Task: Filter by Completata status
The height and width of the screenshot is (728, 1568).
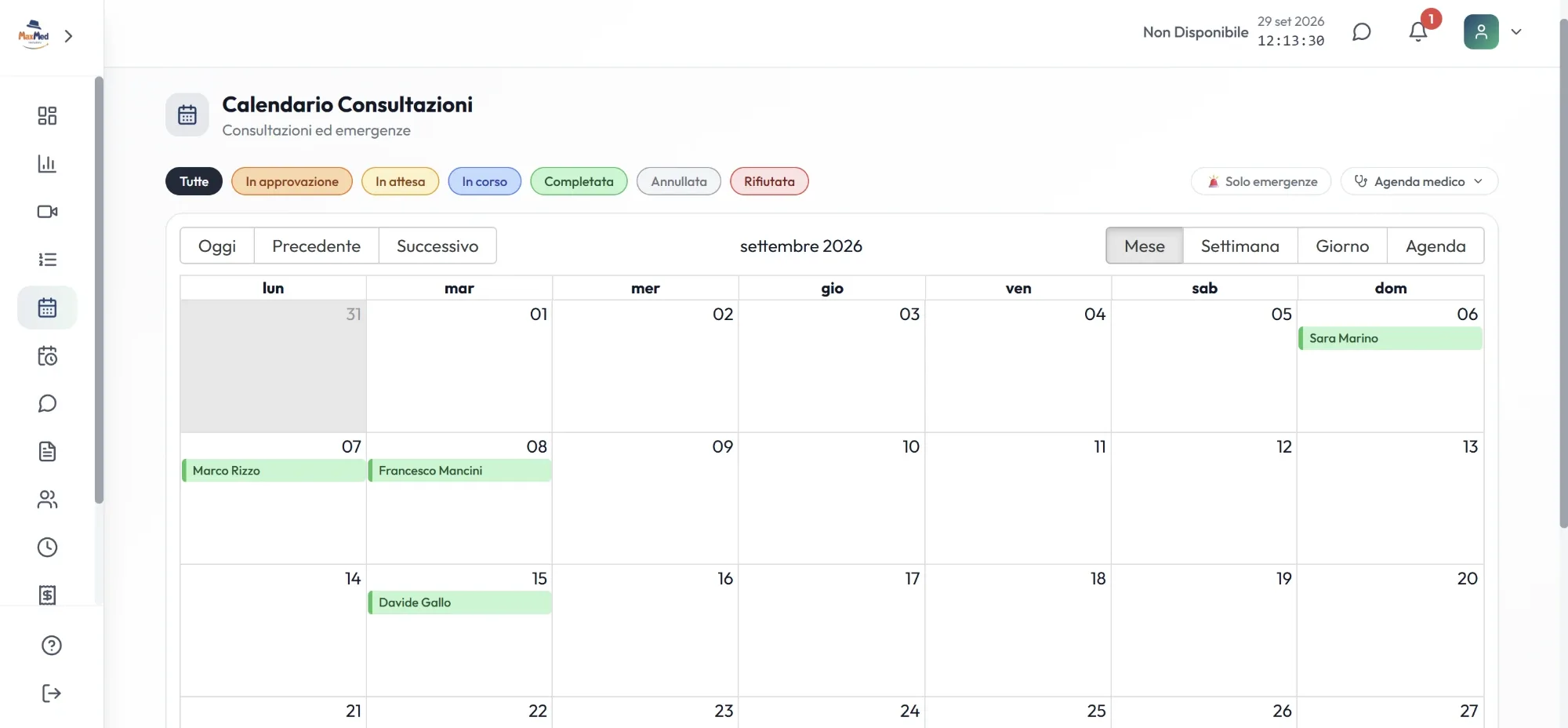Action: pyautogui.click(x=579, y=181)
